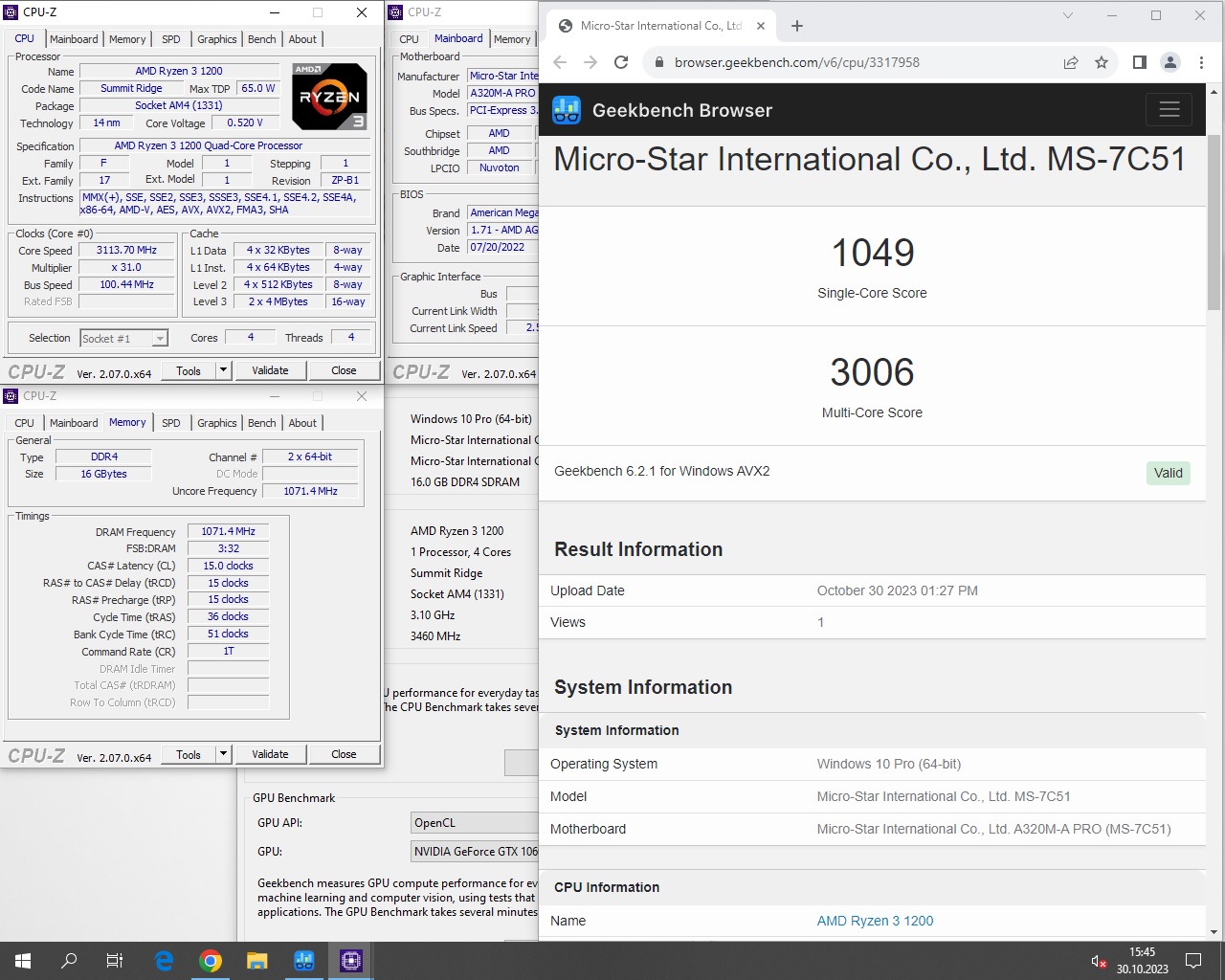The height and width of the screenshot is (980, 1225).
Task: Click Validate in Memory window
Action: click(270, 754)
